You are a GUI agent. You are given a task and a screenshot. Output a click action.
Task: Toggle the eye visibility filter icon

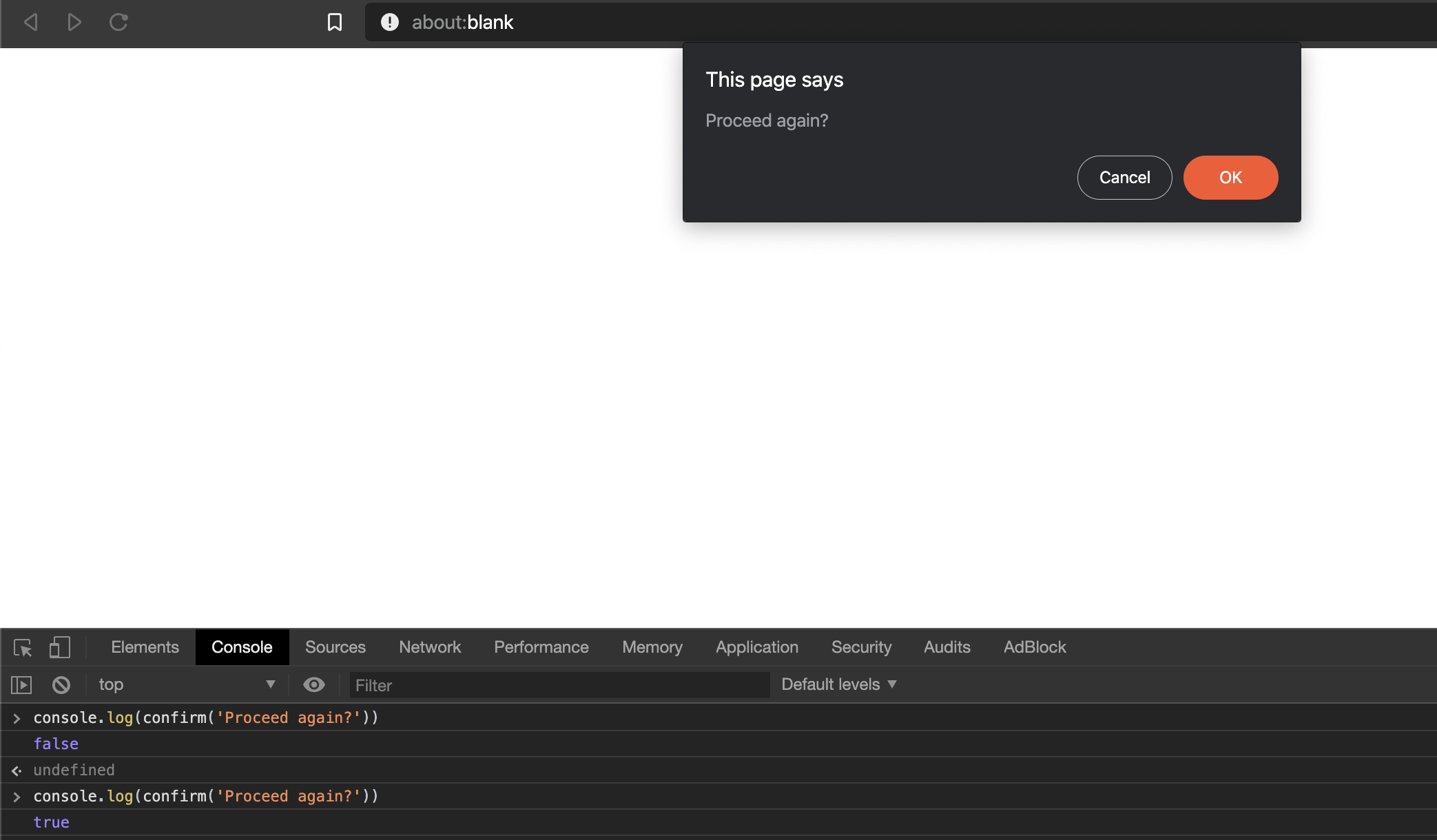tap(313, 685)
